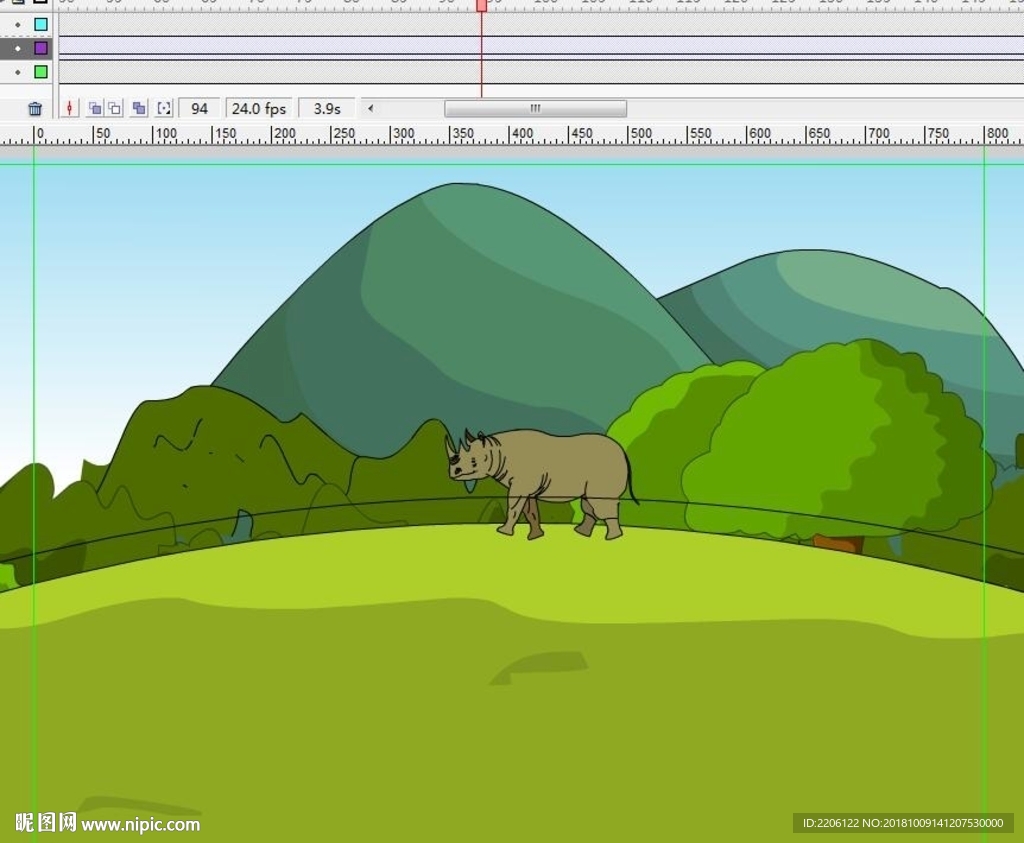Viewport: 1024px width, 843px height.
Task: Click the www.nipic.com watermark link
Action: pyautogui.click(x=140, y=825)
